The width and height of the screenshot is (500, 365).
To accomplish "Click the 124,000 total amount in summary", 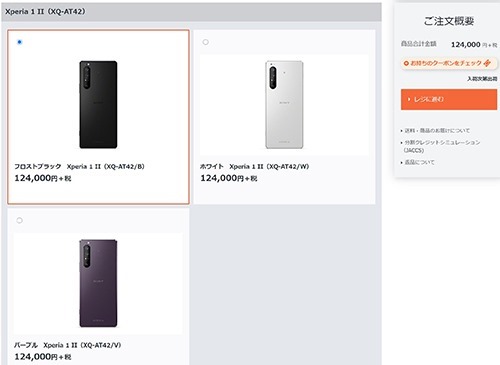I will [466, 45].
